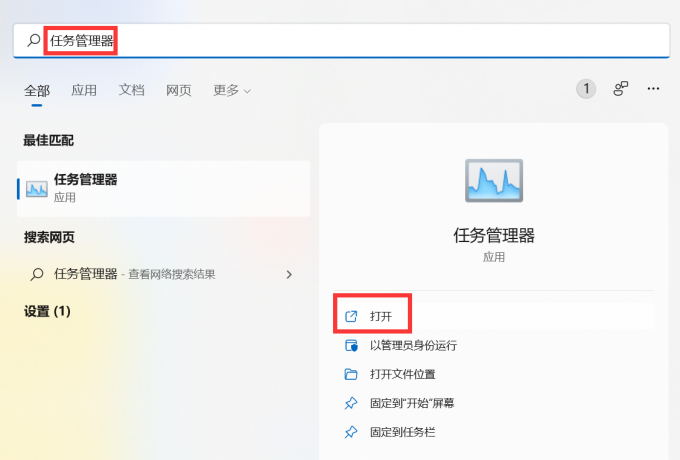Click the open-external icon beside 打开
This screenshot has height=460, width=680.
pyautogui.click(x=351, y=316)
